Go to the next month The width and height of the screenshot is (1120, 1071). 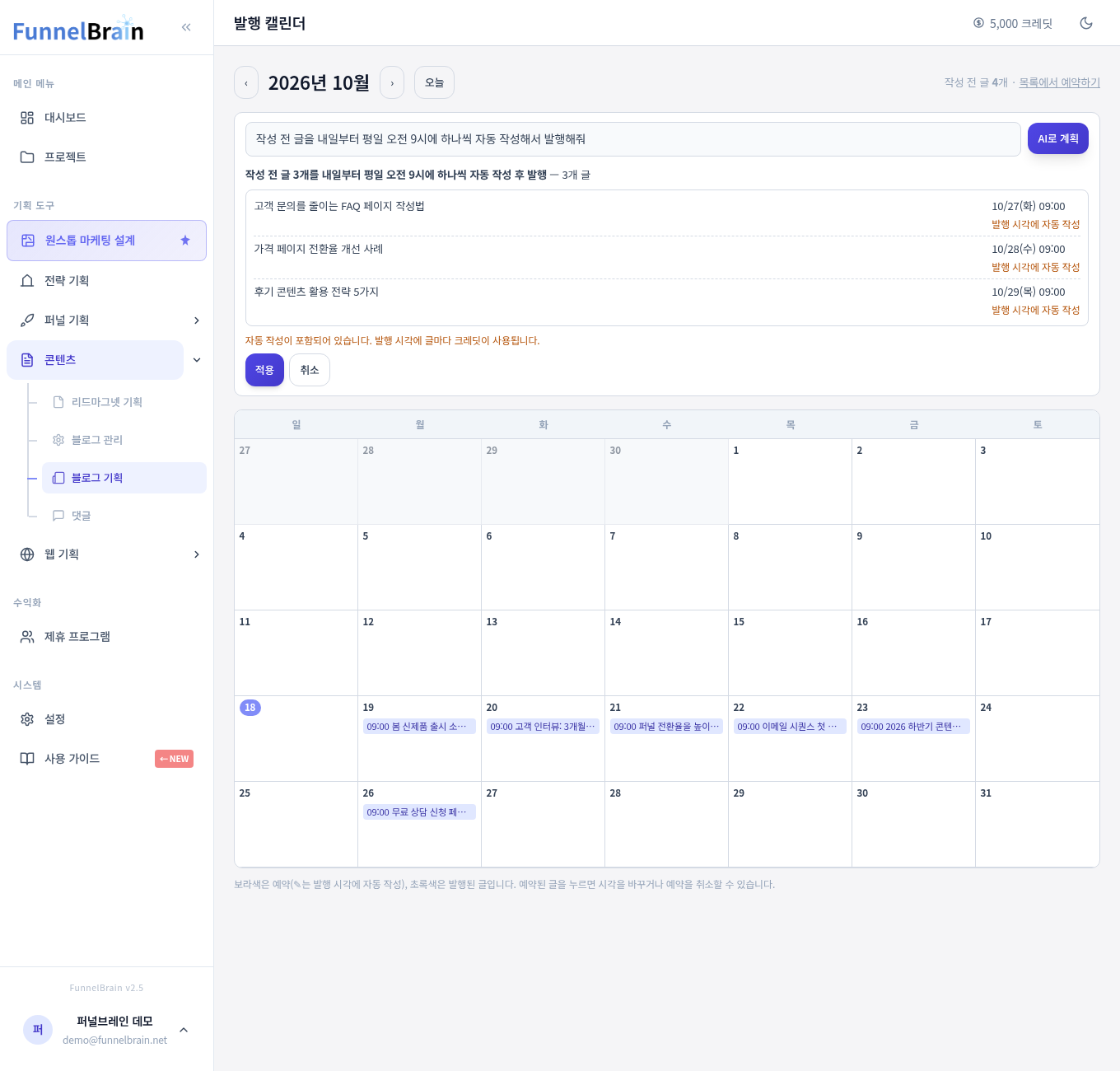[392, 82]
